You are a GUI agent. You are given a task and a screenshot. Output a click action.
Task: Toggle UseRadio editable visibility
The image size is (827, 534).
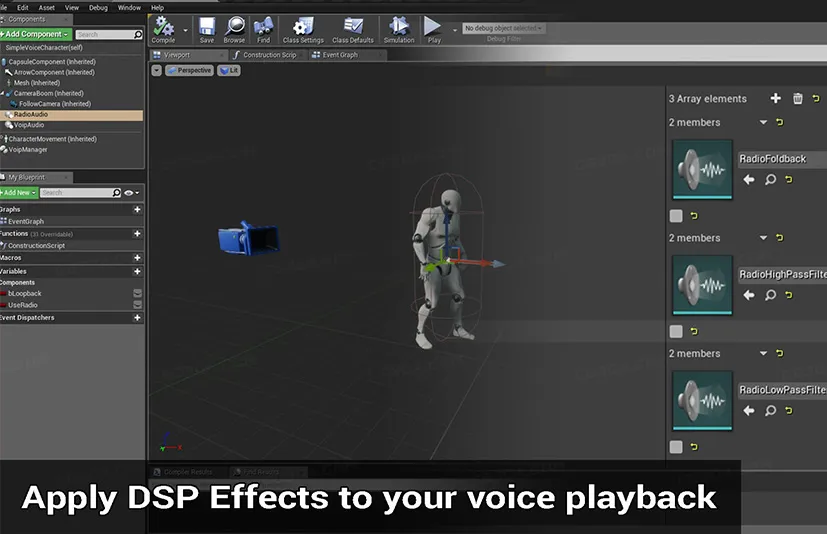point(137,305)
